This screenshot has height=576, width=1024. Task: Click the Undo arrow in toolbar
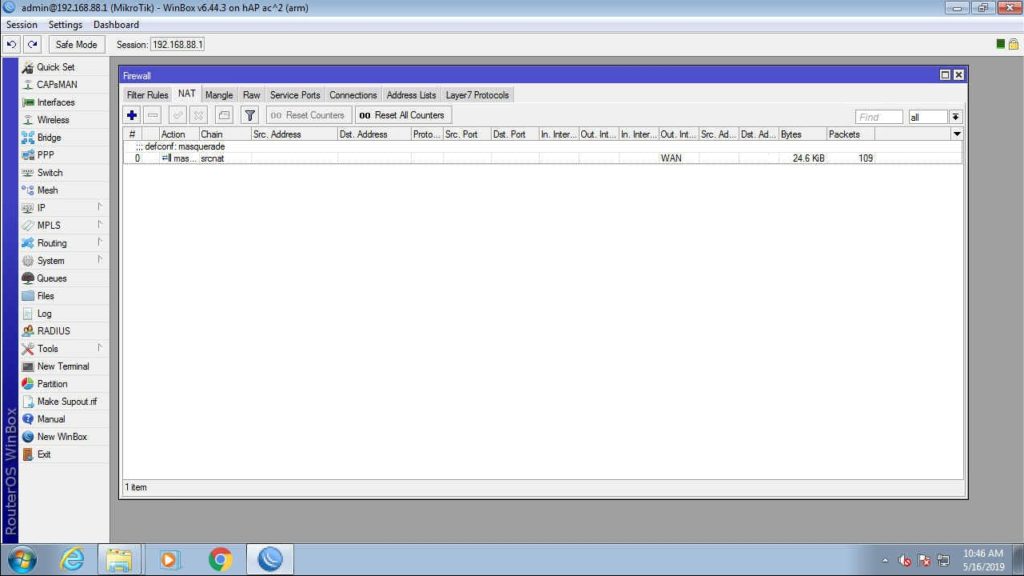(x=12, y=44)
